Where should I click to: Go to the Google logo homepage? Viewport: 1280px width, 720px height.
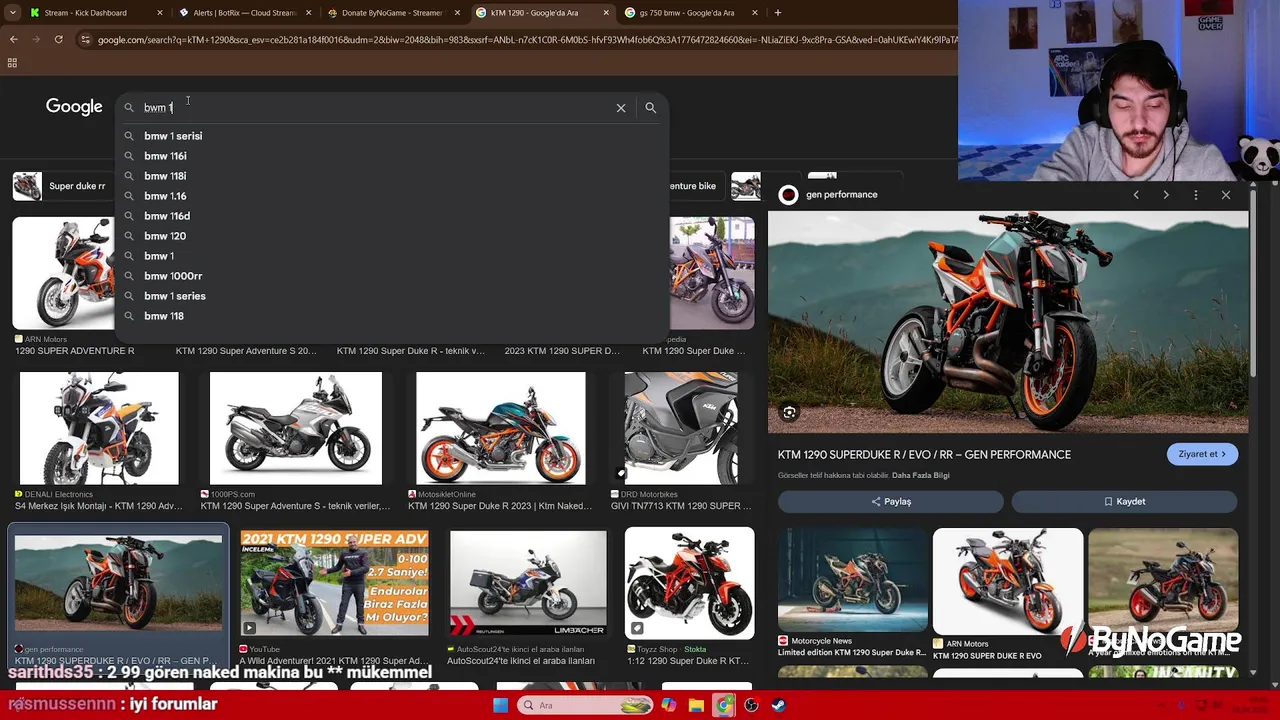pyautogui.click(x=74, y=107)
